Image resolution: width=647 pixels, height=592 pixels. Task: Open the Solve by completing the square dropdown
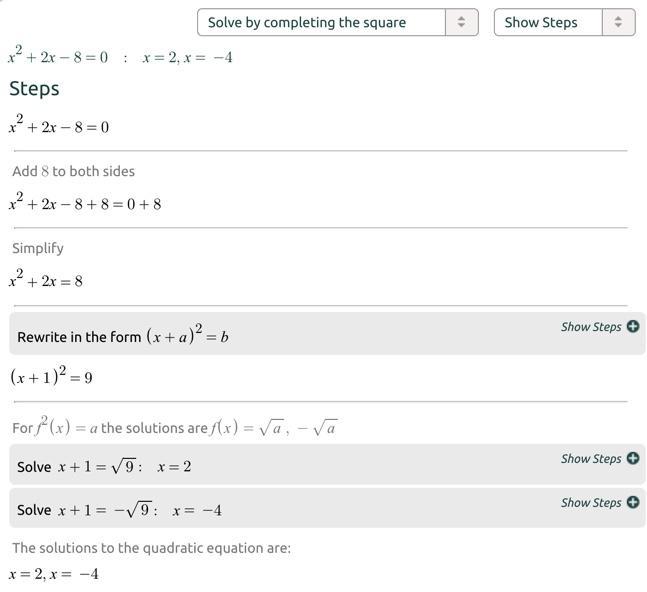(322, 22)
